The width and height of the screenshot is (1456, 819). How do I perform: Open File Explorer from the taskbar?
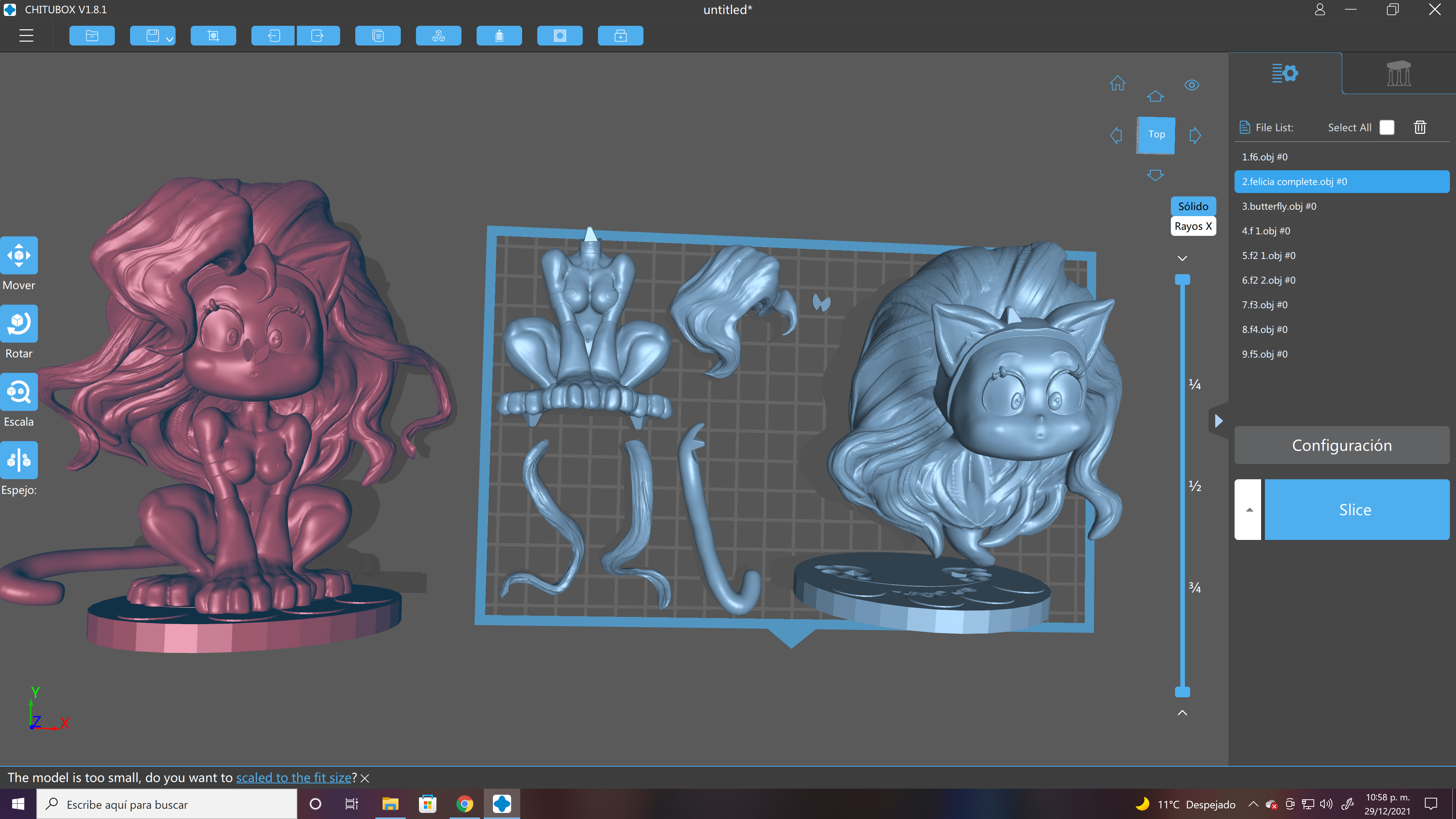pos(390,804)
